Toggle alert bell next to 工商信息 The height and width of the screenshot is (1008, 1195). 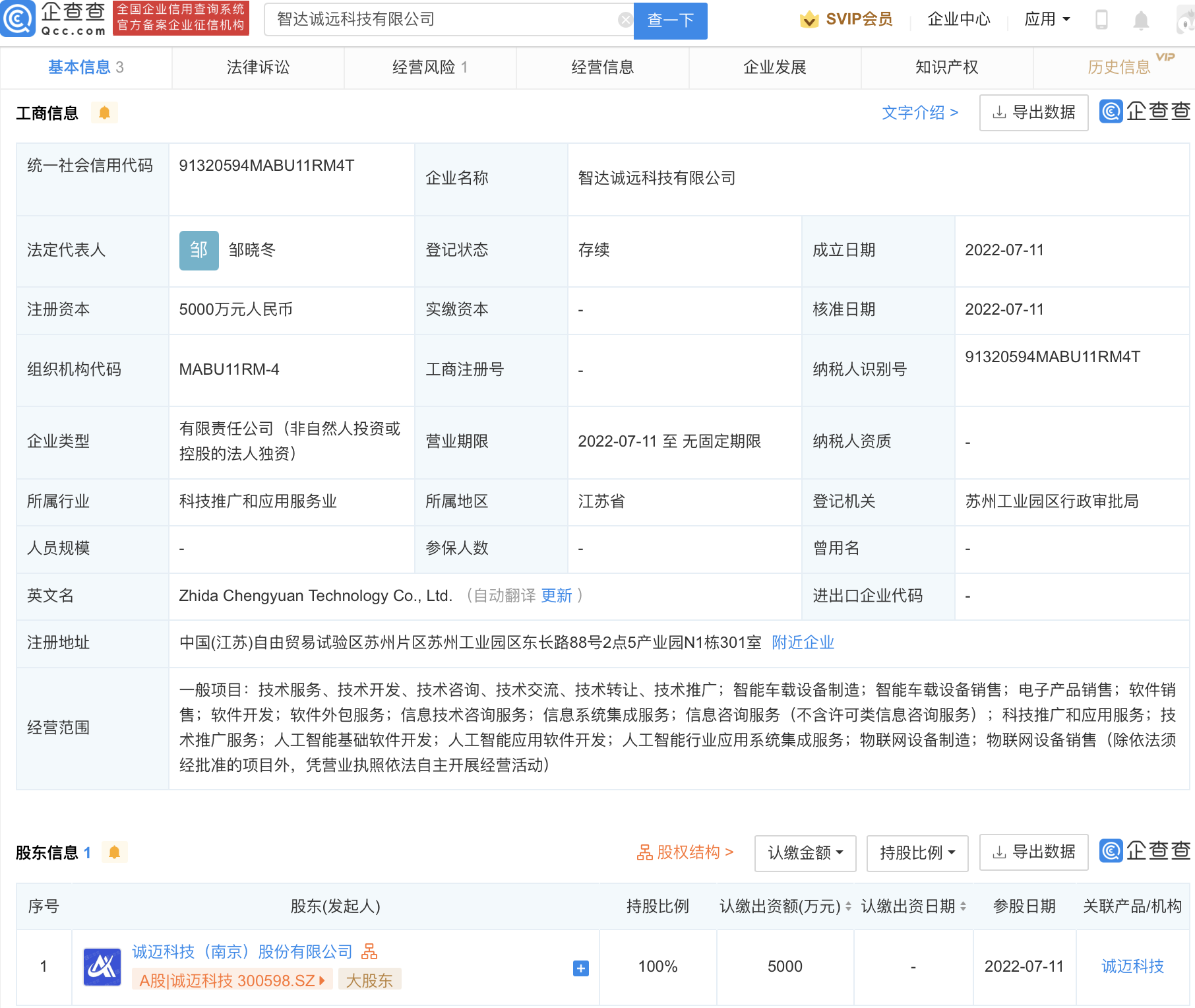point(104,113)
